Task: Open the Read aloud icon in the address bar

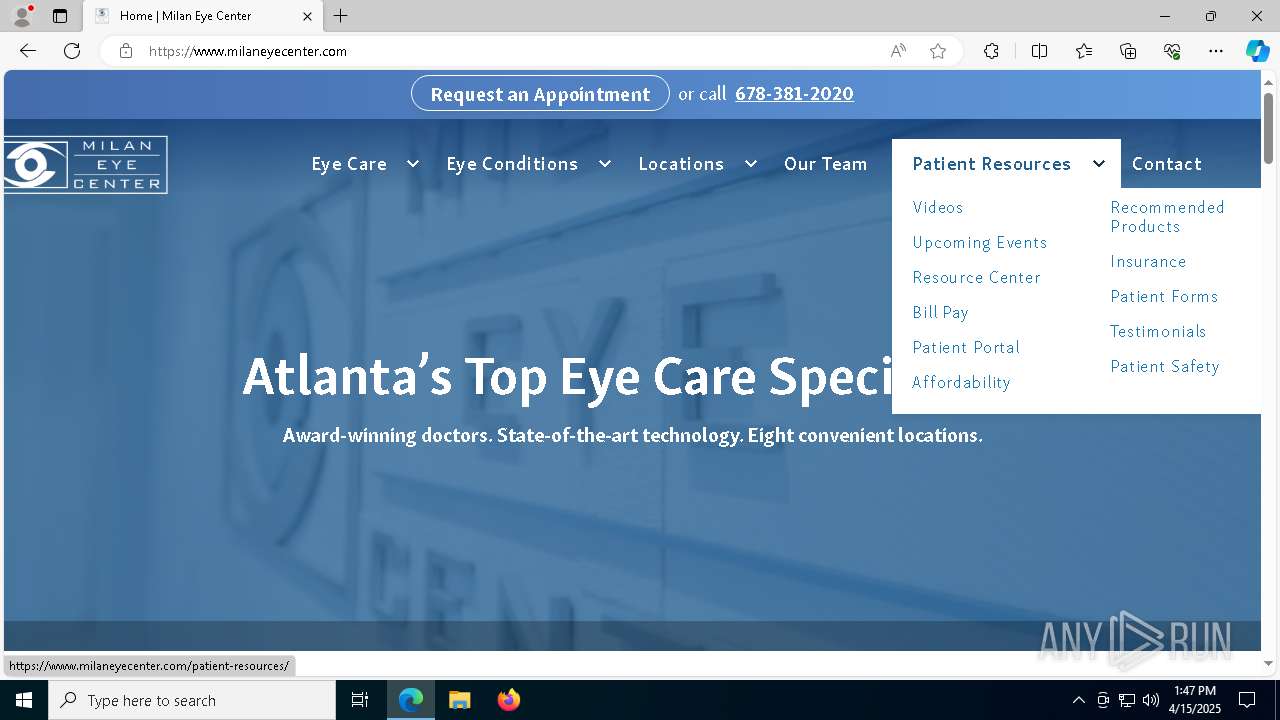Action: (898, 51)
